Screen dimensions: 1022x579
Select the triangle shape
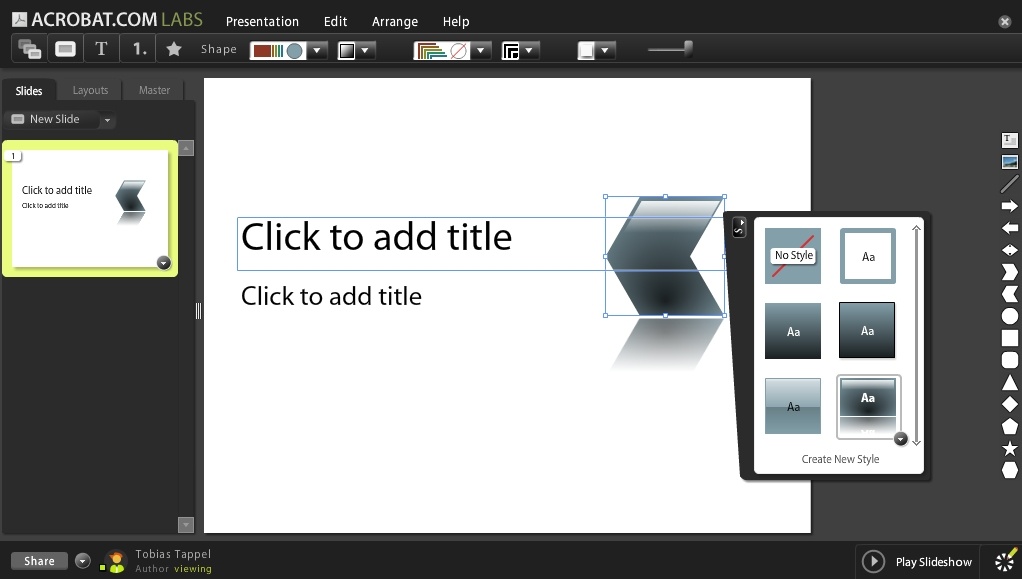[x=1010, y=382]
